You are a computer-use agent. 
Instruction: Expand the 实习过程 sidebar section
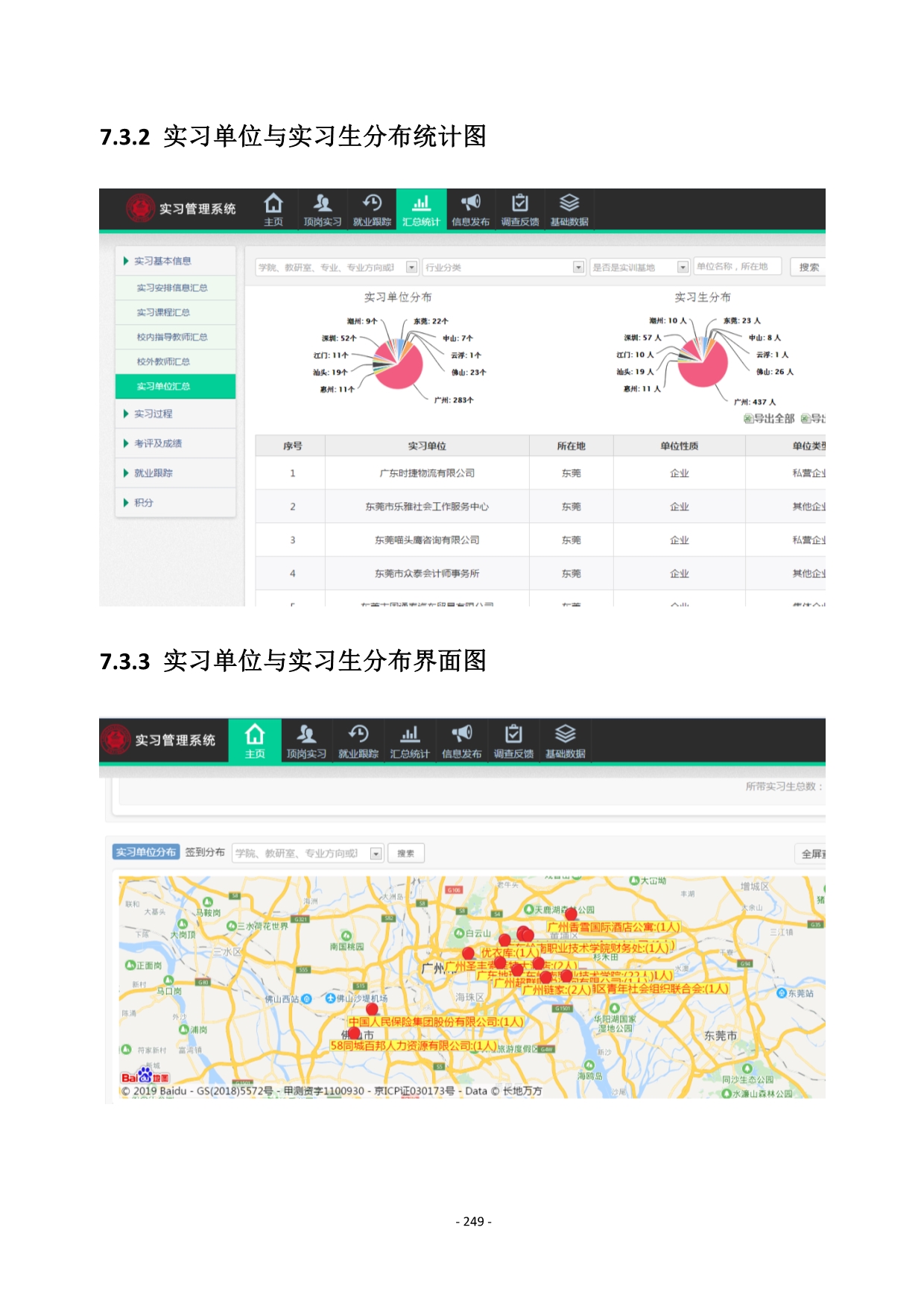pyautogui.click(x=153, y=413)
